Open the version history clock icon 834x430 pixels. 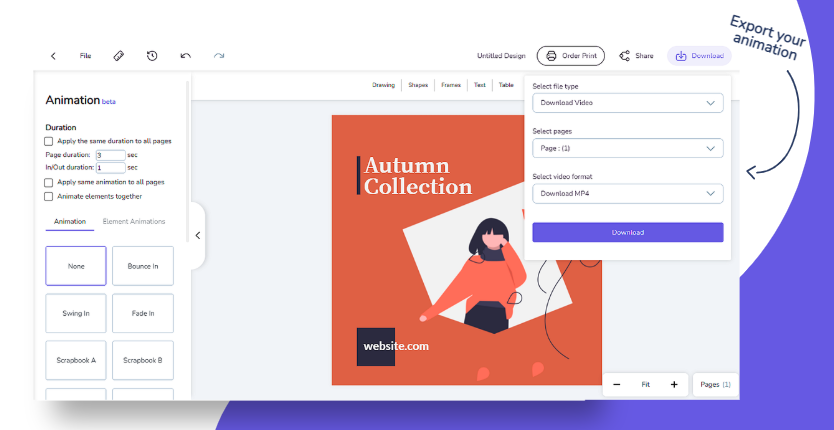coord(152,56)
